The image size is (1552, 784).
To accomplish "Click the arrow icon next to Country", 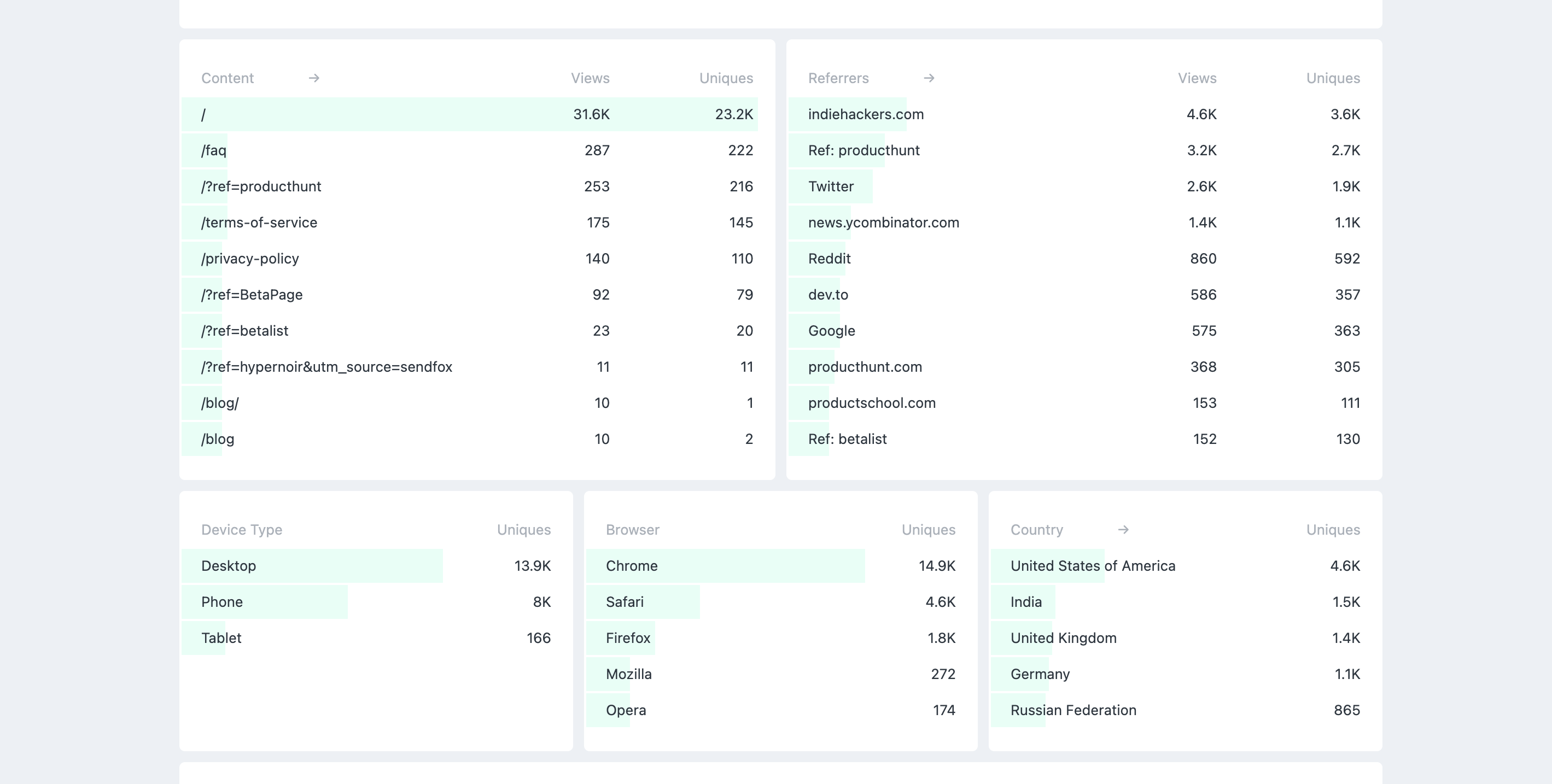I will pos(1122,530).
